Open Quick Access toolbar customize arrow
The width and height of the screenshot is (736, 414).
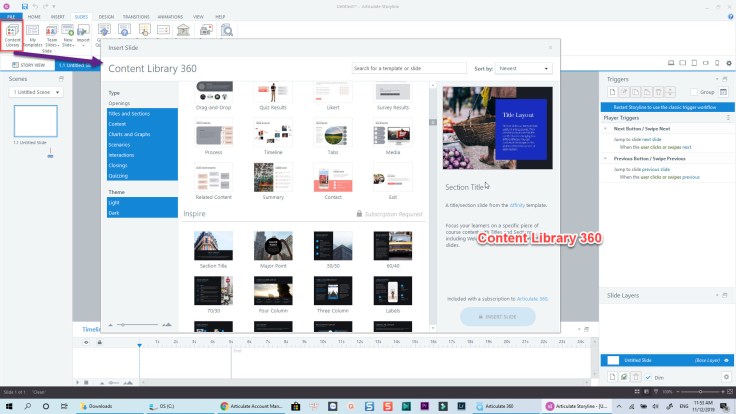(x=54, y=7)
